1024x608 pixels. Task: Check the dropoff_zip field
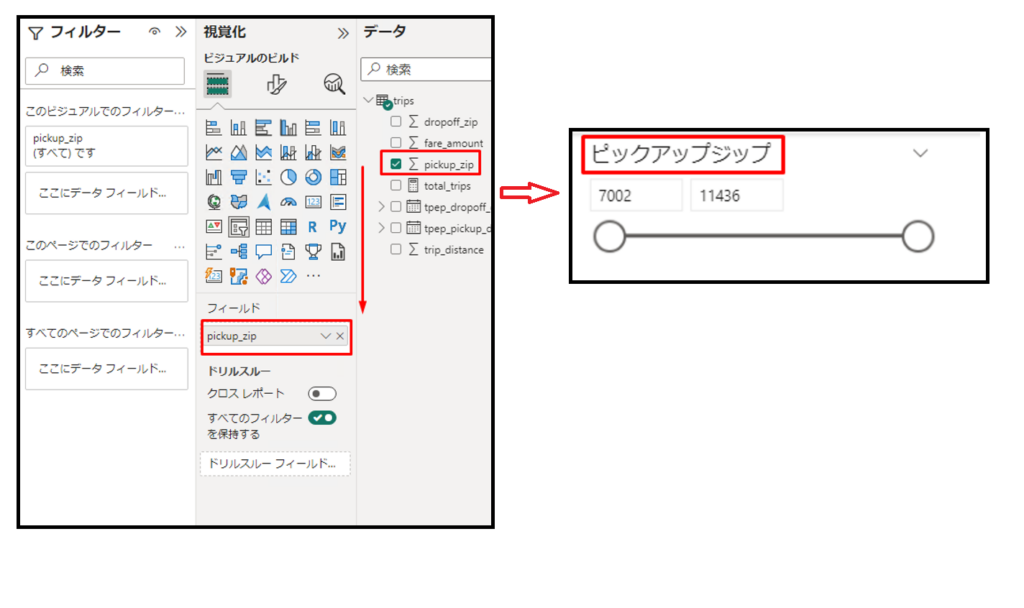pyautogui.click(x=396, y=121)
